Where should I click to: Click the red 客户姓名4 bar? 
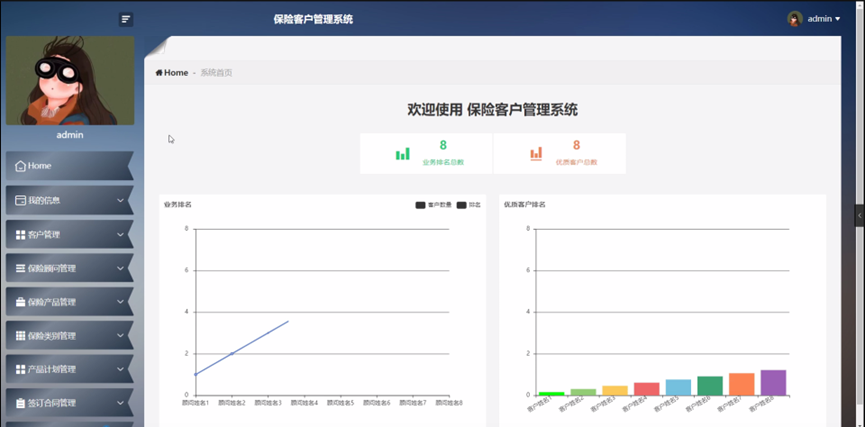click(647, 389)
